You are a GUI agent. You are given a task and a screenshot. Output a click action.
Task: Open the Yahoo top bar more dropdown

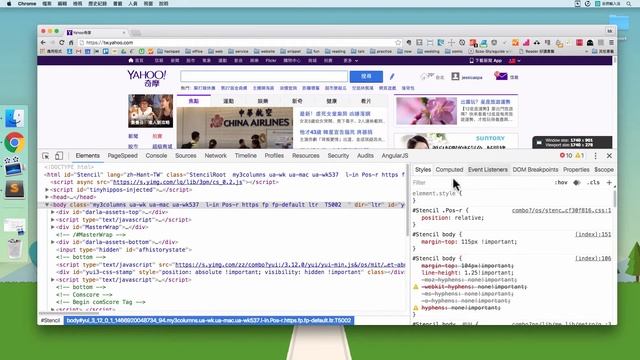click(x=351, y=60)
